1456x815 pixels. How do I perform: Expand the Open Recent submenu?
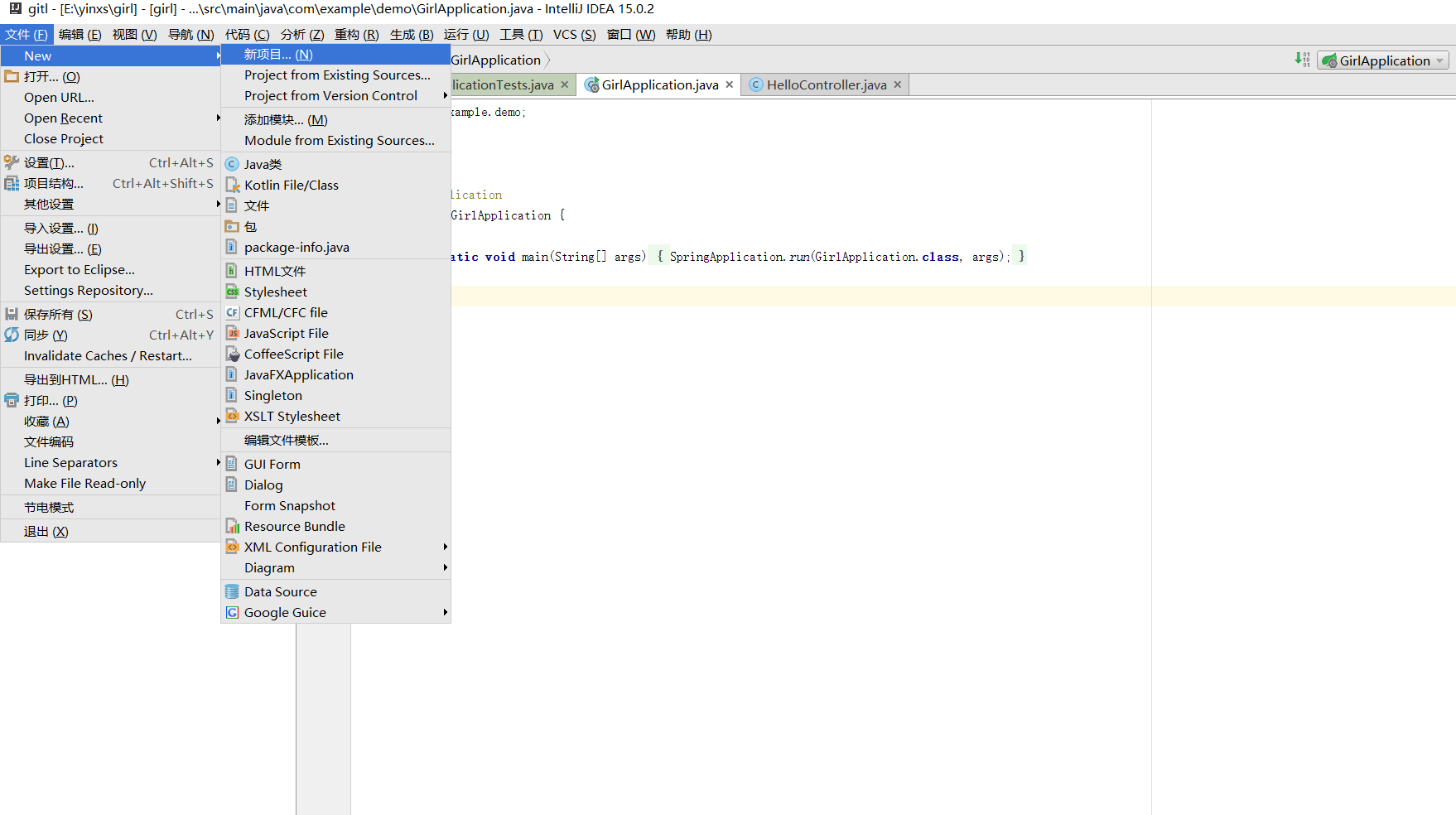[x=110, y=118]
